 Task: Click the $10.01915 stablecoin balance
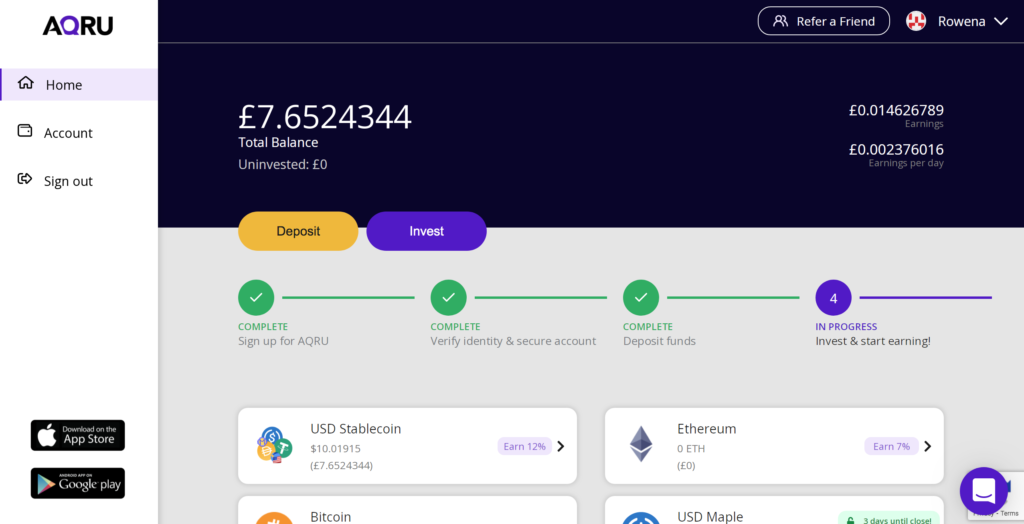(336, 449)
